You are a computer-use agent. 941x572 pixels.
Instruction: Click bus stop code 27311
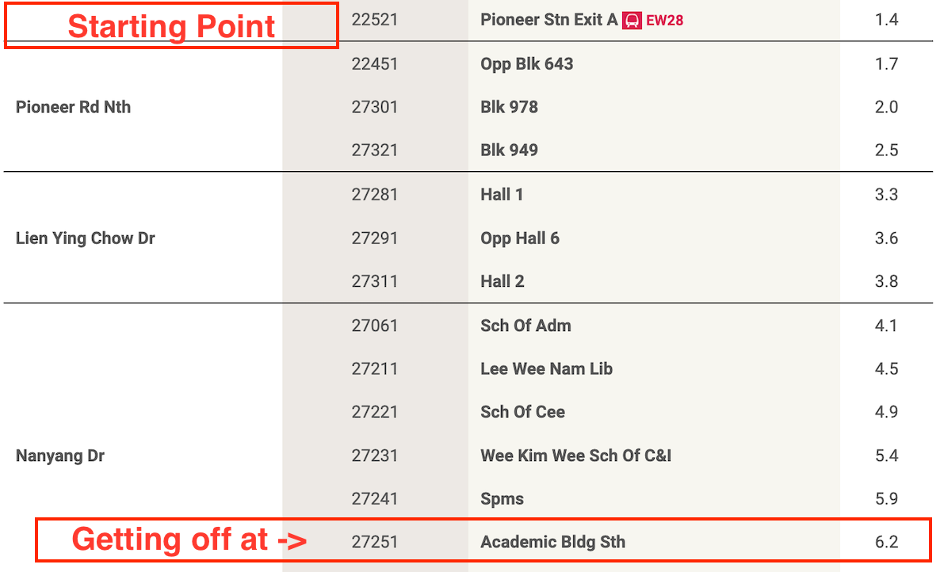coord(375,281)
